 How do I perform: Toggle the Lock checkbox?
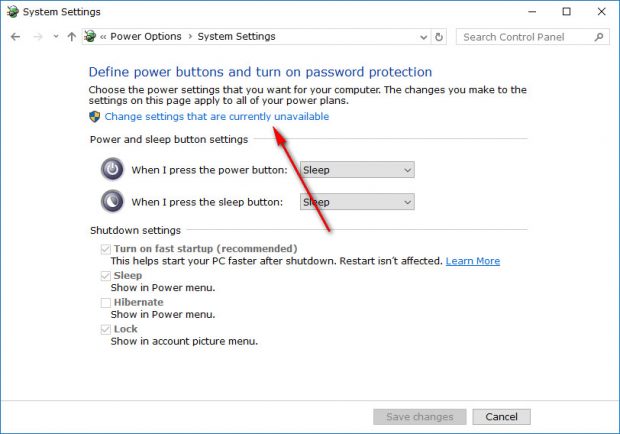(x=106, y=329)
